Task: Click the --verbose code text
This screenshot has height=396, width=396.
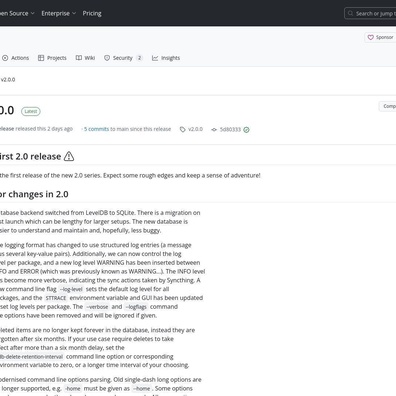Action: (97, 307)
